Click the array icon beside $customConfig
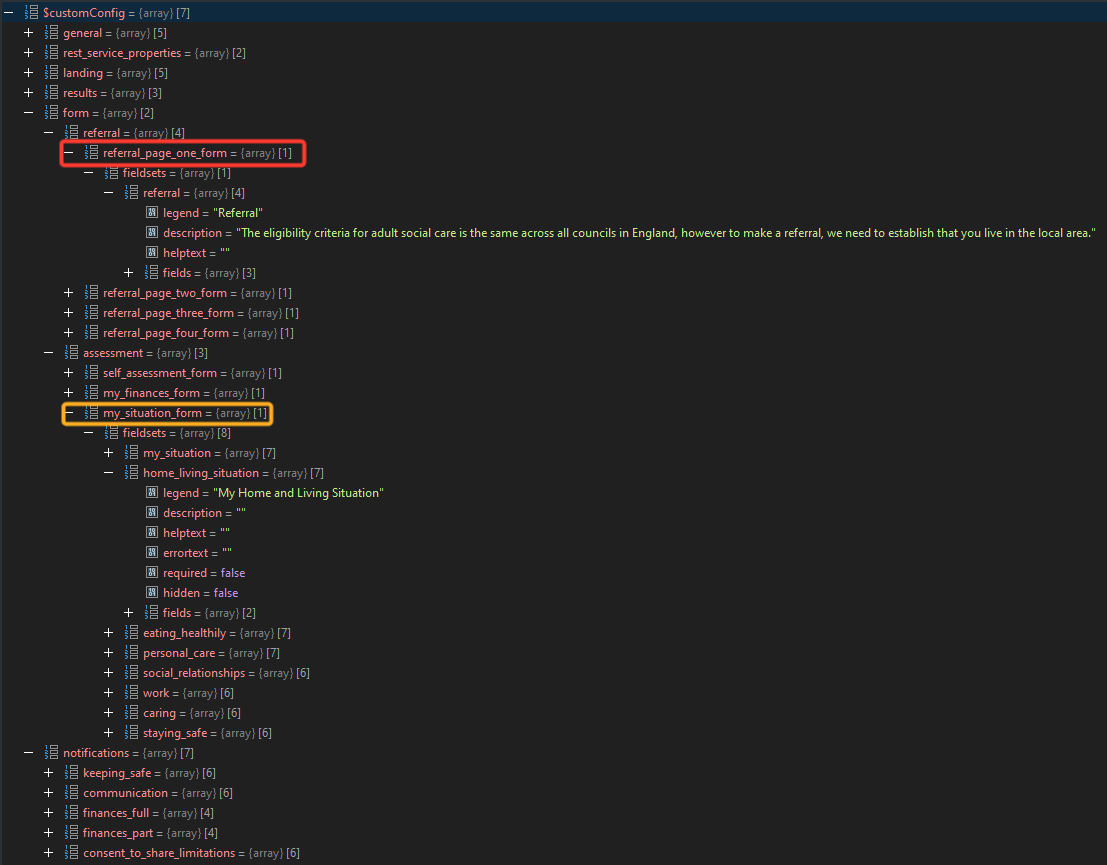 click(x=31, y=13)
